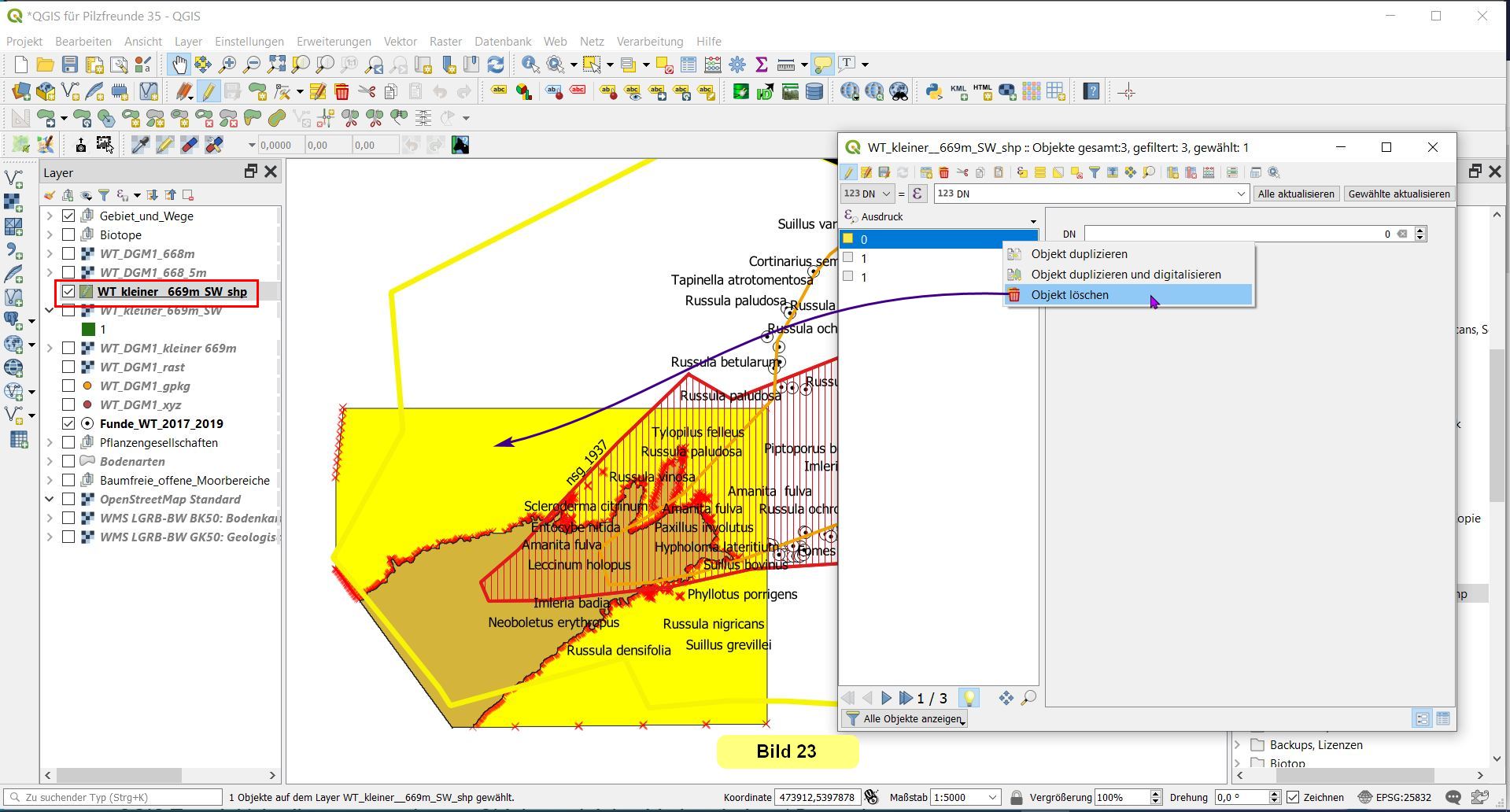The height and width of the screenshot is (812, 1510).
Task: Open the Maßstab scale dropdown
Action: point(992,797)
